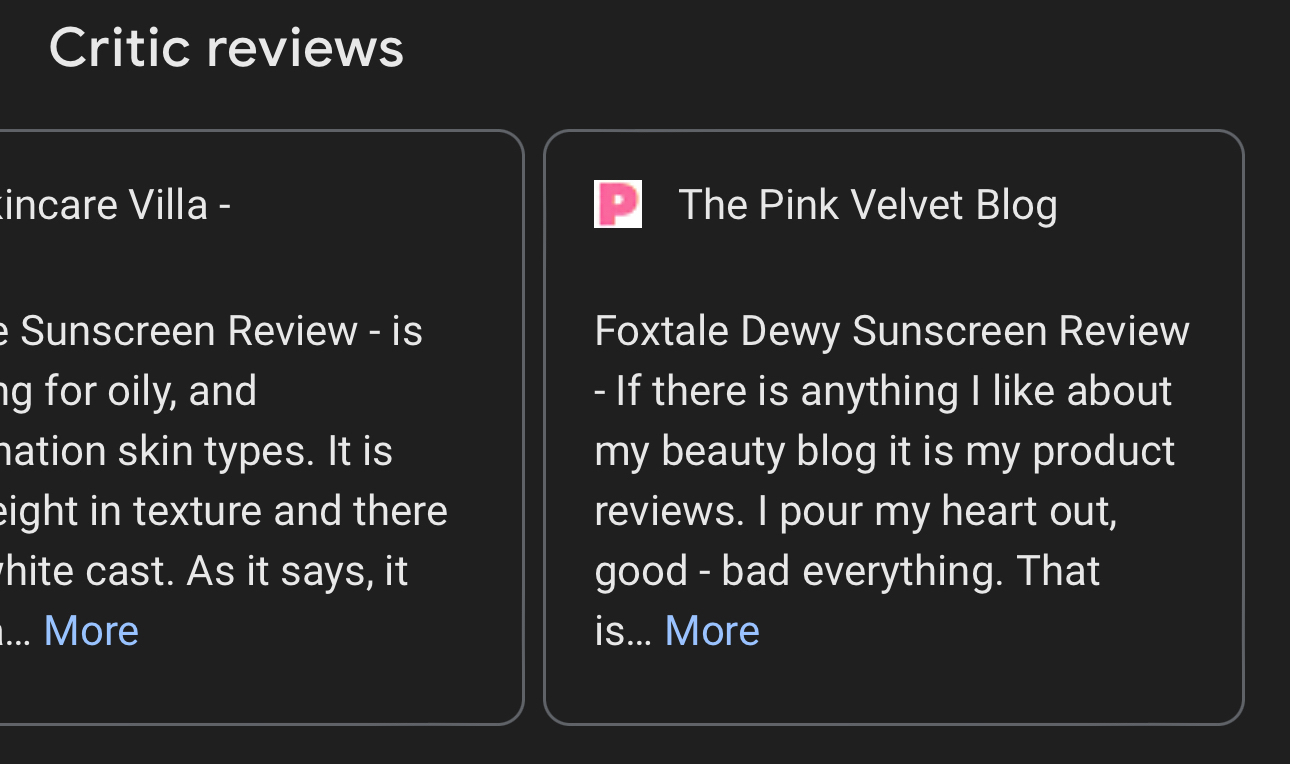
Task: Open The Pink Velvet Blog source title
Action: pyautogui.click(x=867, y=205)
